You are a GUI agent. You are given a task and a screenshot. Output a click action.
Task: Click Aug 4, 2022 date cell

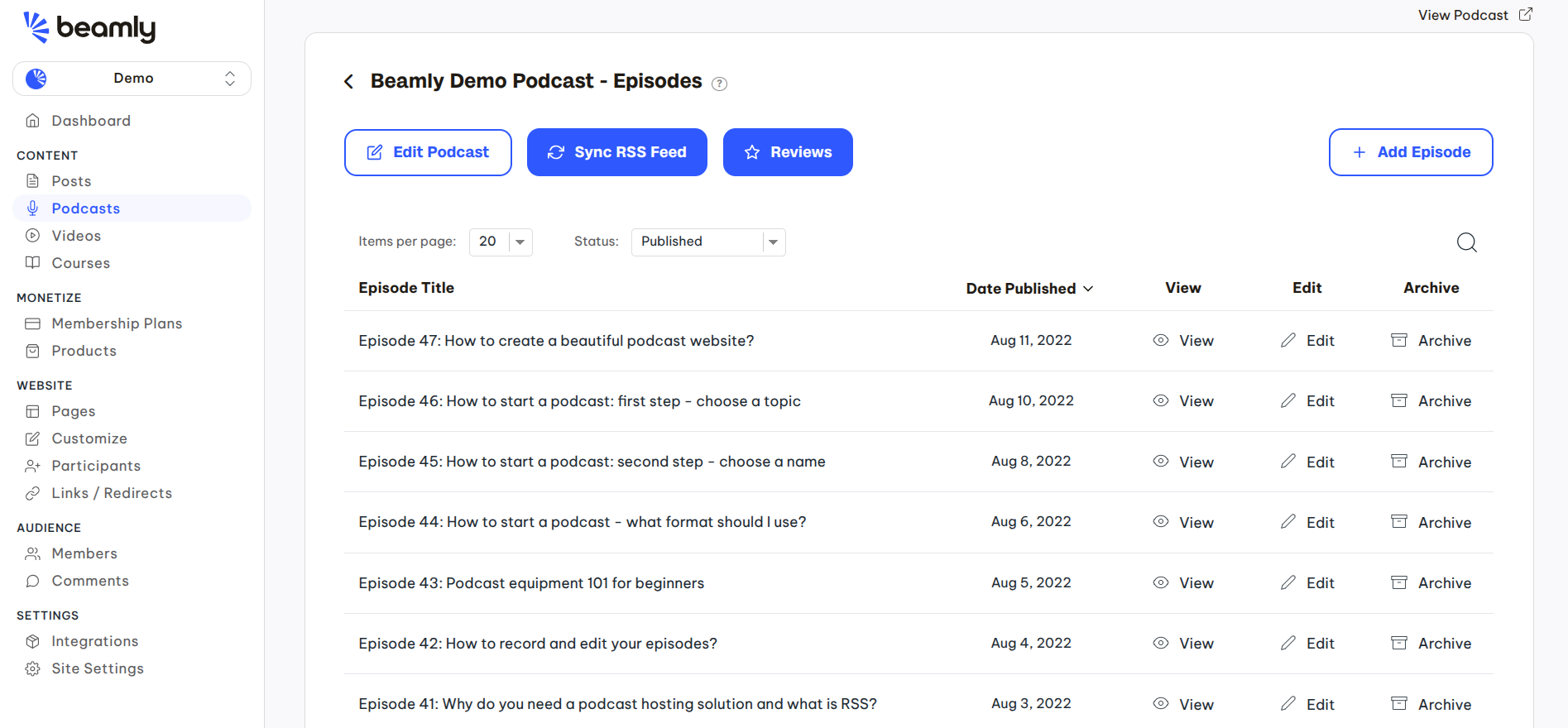point(1031,644)
